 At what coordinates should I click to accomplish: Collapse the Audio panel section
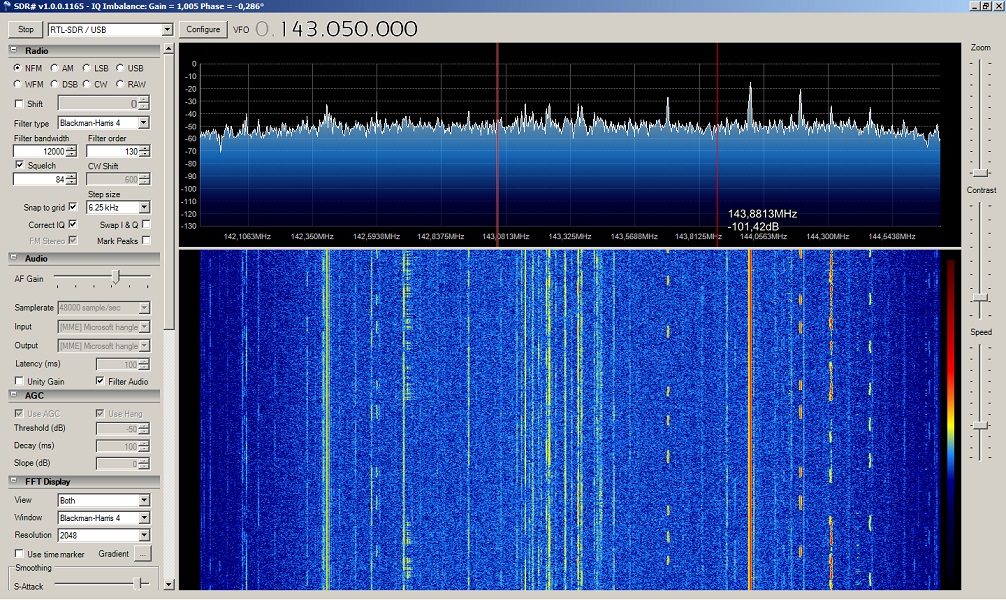click(15, 258)
